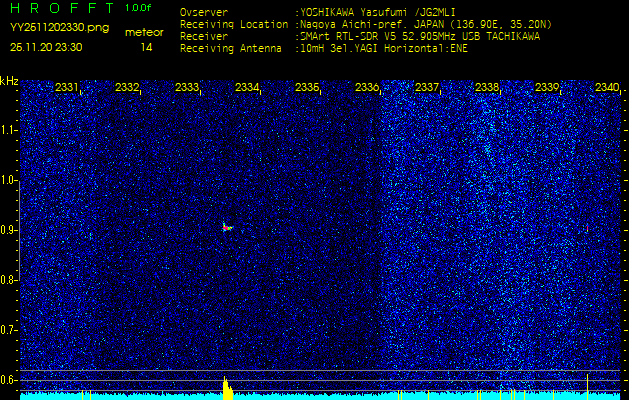The height and width of the screenshot is (400, 629).
Task: Click the Receiving Location field label
Action: [x=234, y=25]
